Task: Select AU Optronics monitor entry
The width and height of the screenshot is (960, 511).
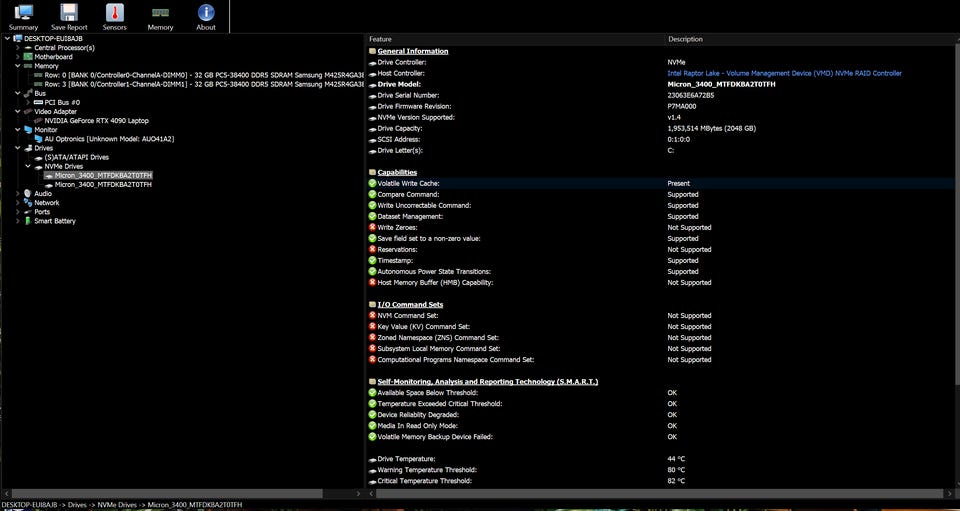Action: [110, 139]
